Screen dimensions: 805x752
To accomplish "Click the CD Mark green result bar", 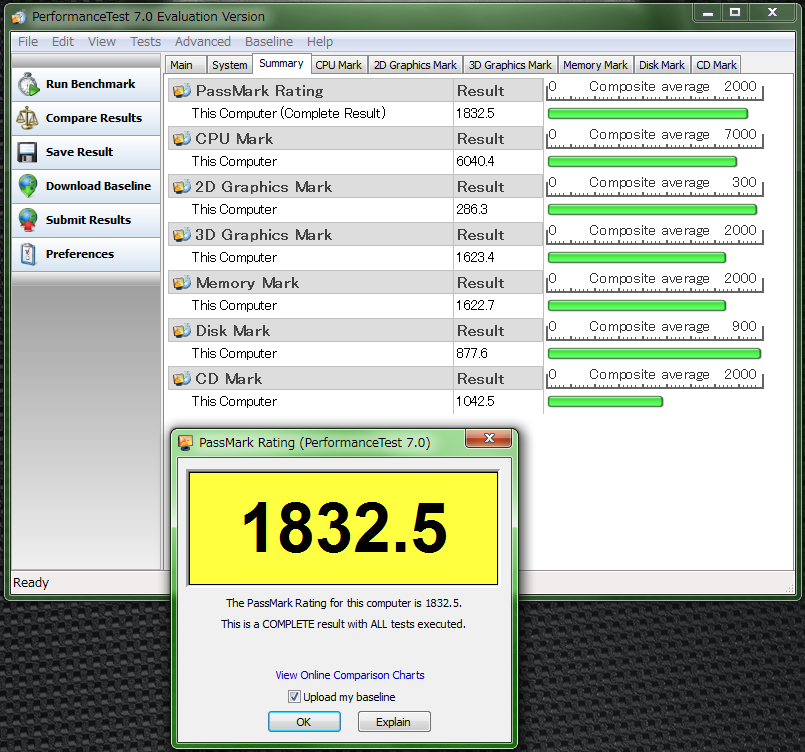I will point(605,401).
